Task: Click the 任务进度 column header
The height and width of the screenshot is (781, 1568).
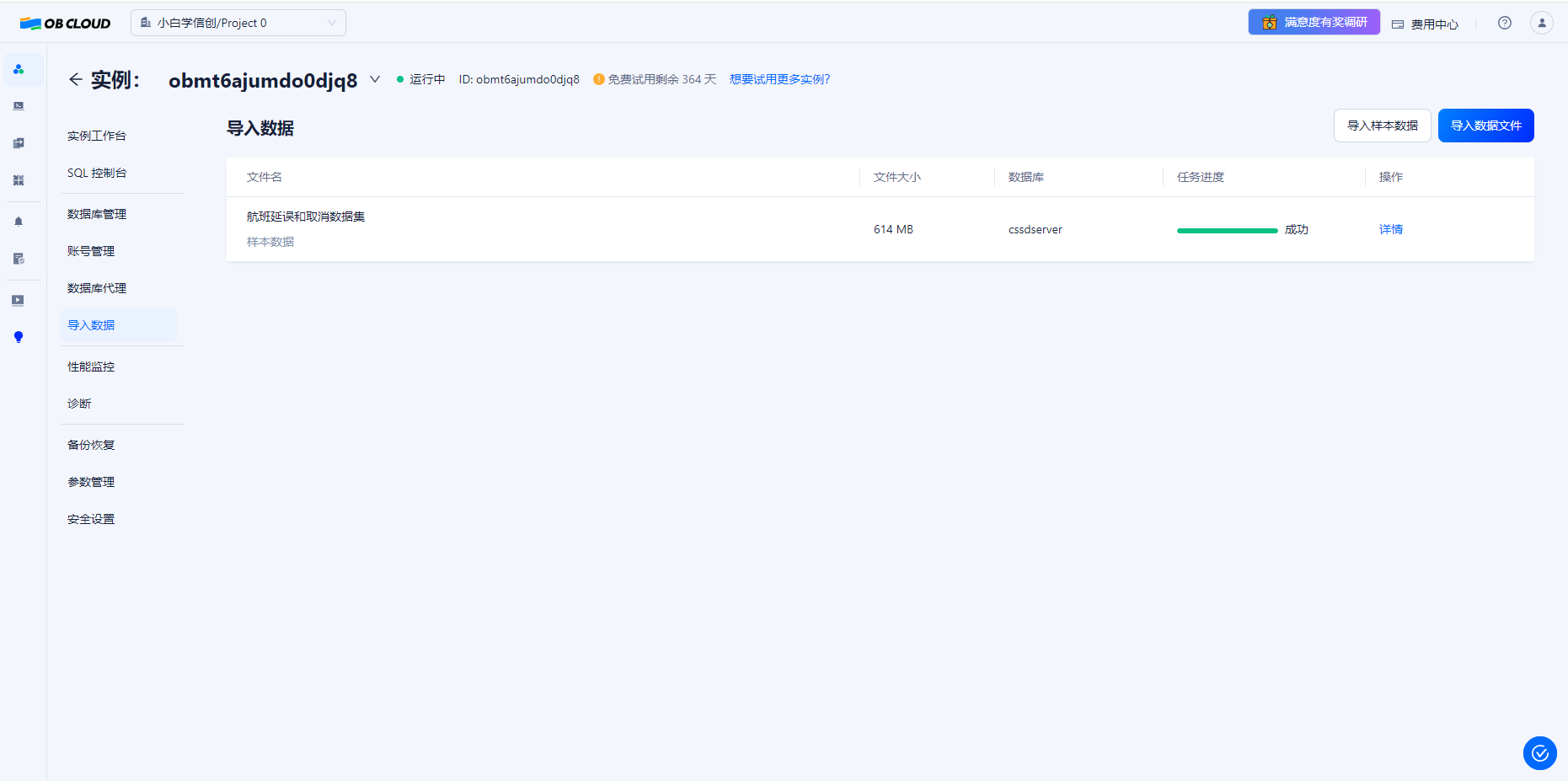Action: click(1201, 177)
